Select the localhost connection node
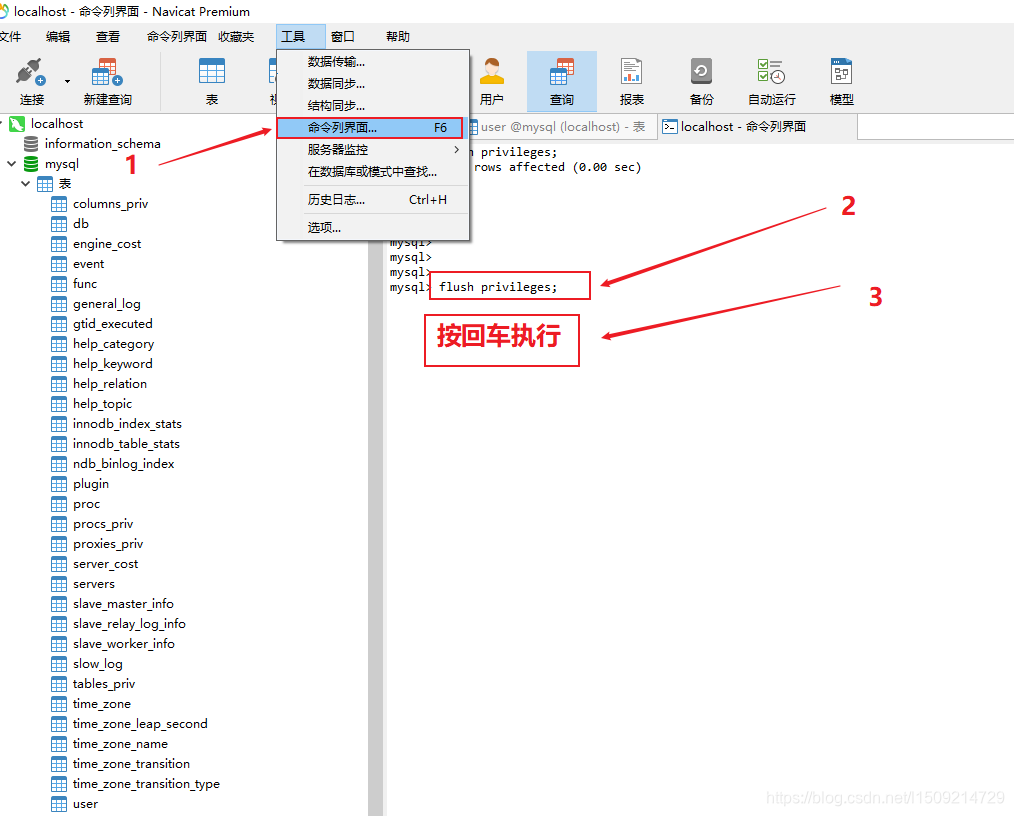 (57, 123)
